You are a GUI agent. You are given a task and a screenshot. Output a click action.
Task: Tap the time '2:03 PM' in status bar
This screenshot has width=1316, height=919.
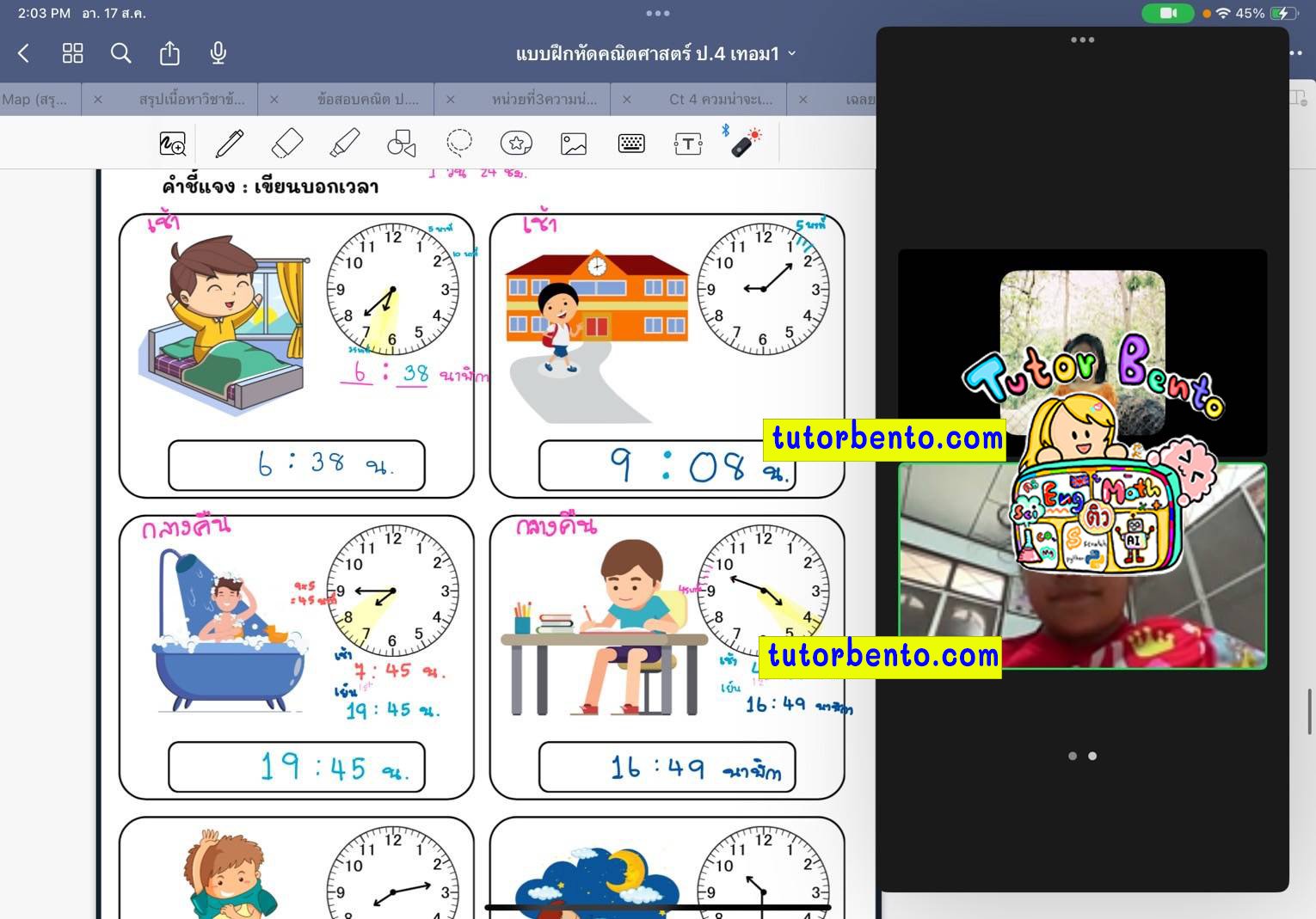(44, 13)
